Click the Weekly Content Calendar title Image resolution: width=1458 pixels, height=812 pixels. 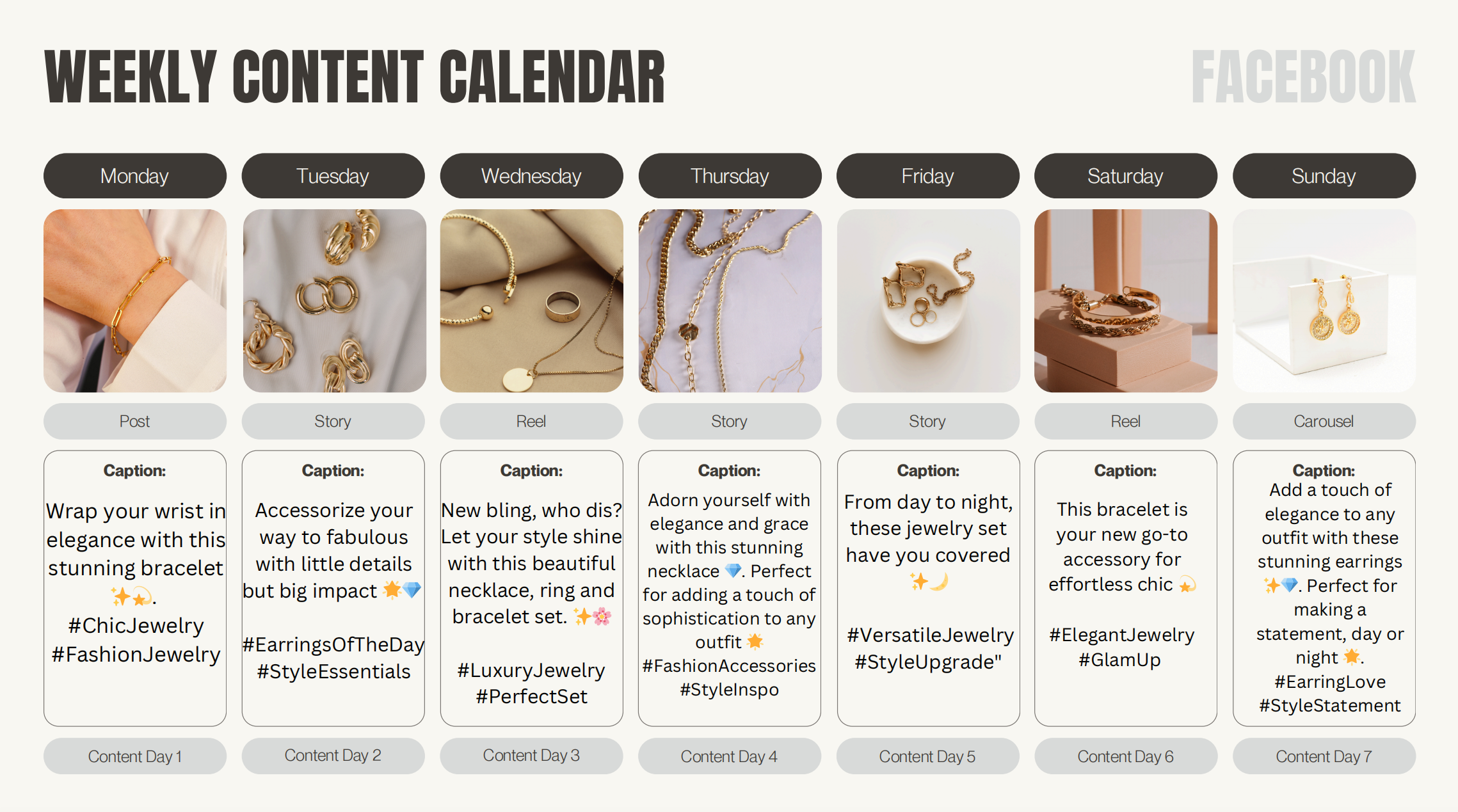tap(355, 77)
